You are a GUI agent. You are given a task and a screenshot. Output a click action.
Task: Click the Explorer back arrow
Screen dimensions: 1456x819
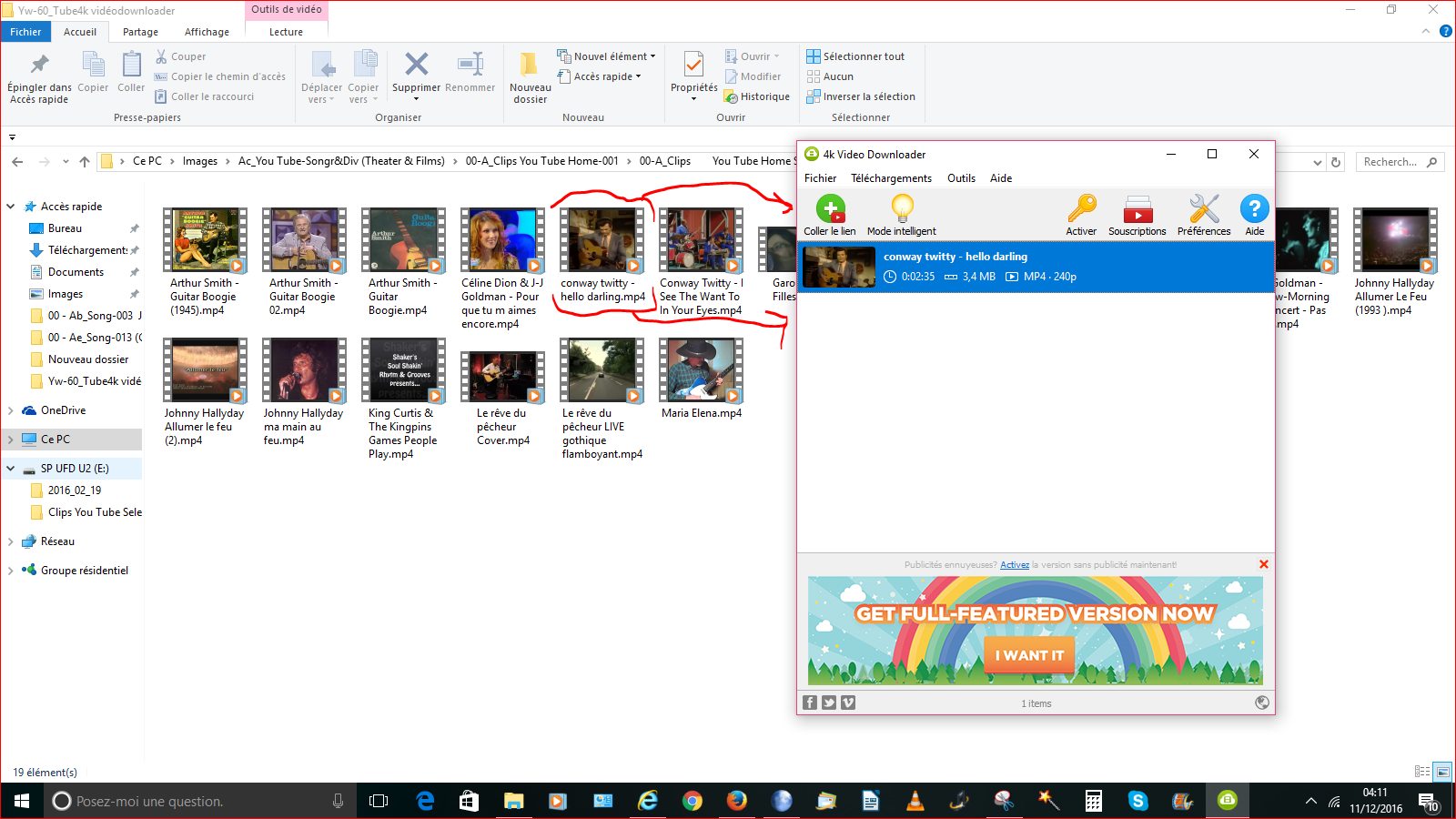[18, 162]
